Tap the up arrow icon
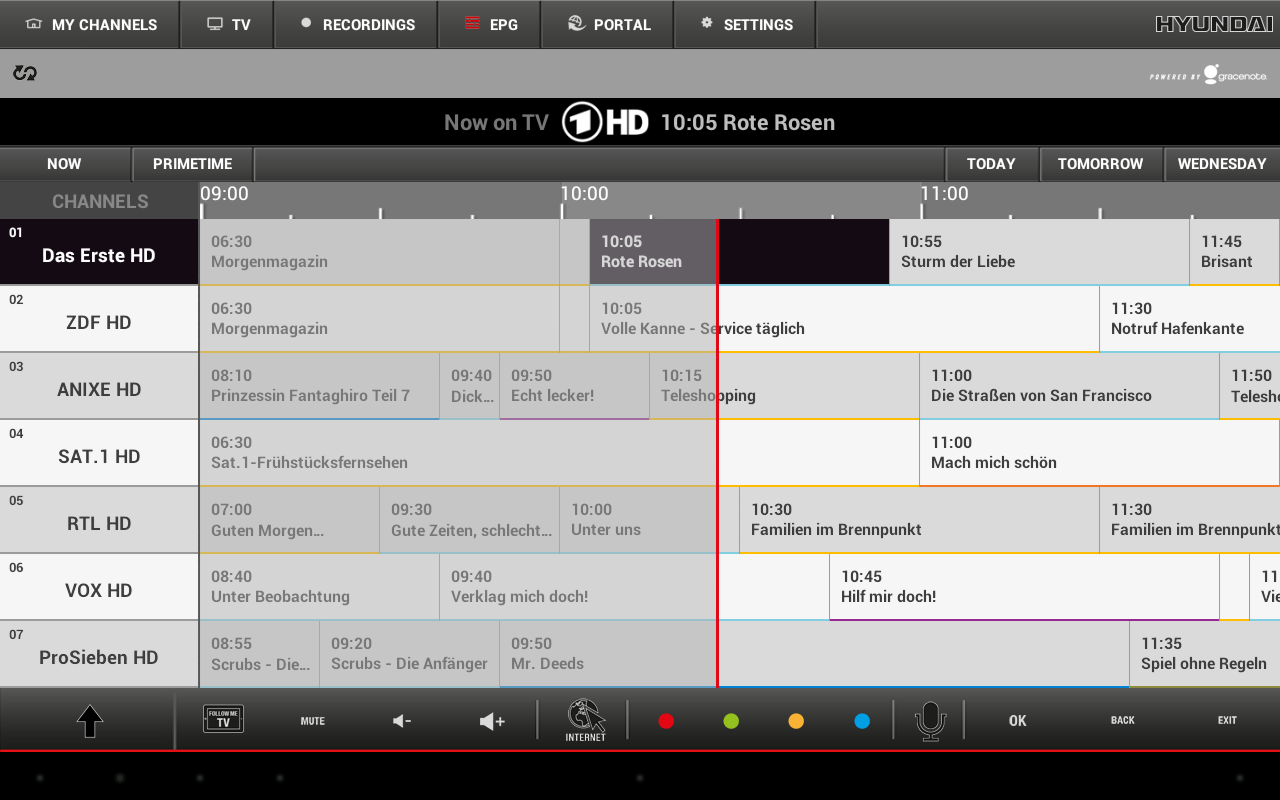The height and width of the screenshot is (800, 1280). coord(90,721)
